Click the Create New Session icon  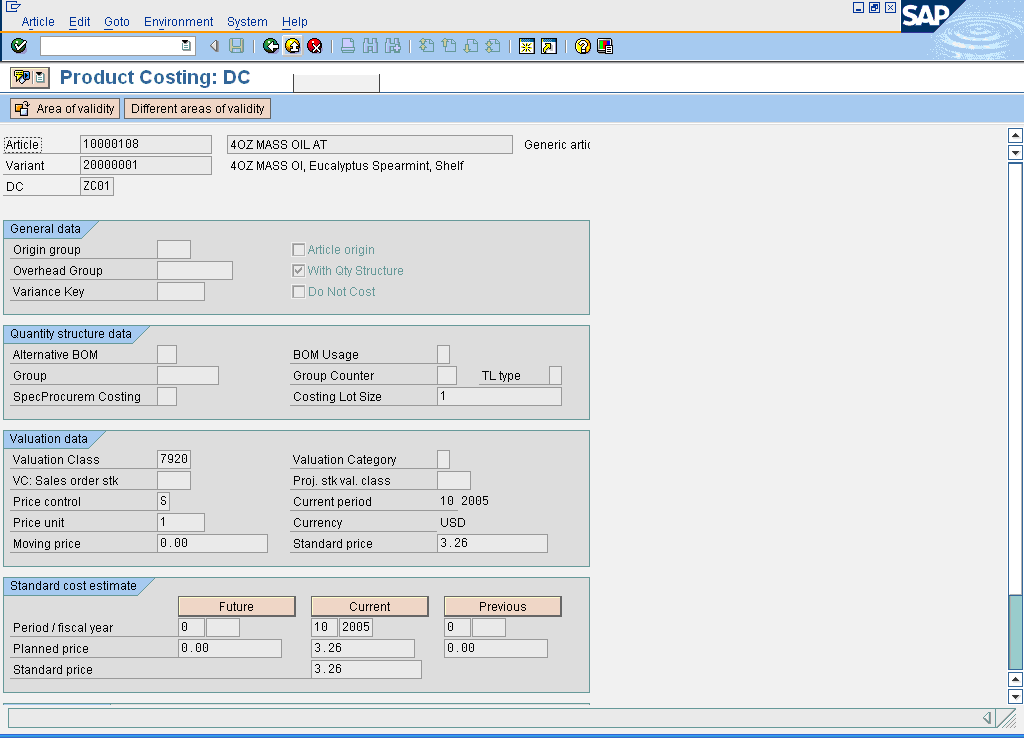[x=526, y=46]
